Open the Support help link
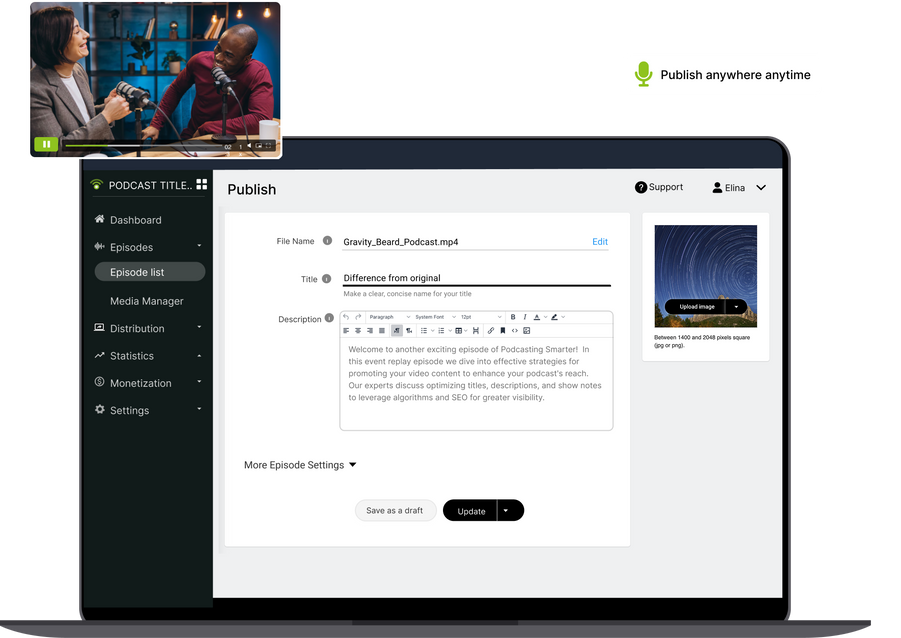 pos(659,187)
